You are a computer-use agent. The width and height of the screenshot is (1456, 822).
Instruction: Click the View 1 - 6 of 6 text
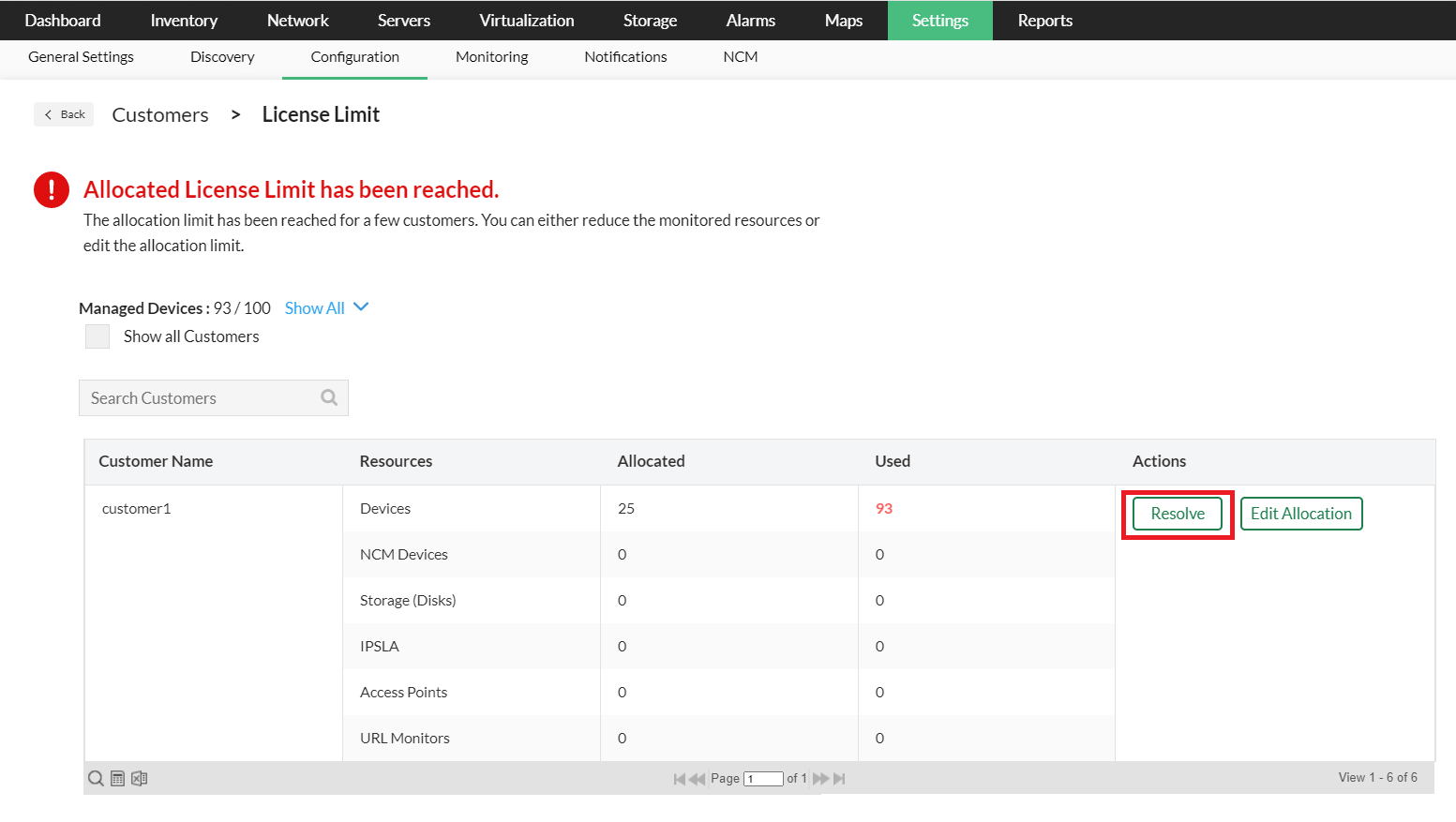(x=1378, y=778)
